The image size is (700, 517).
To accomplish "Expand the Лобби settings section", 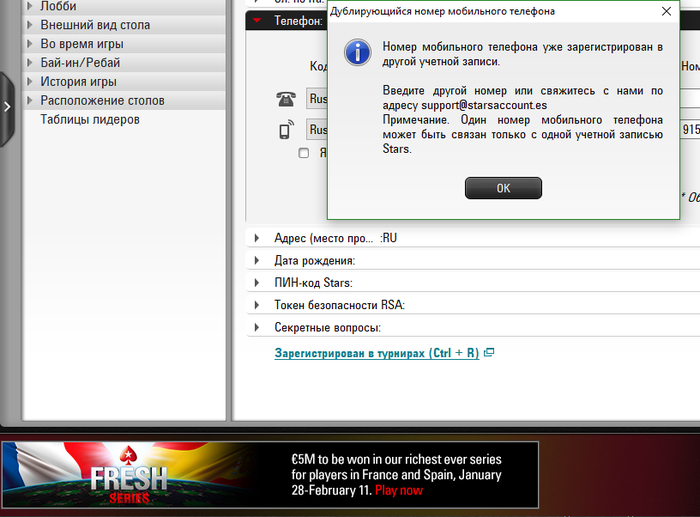I will tap(124, 6).
